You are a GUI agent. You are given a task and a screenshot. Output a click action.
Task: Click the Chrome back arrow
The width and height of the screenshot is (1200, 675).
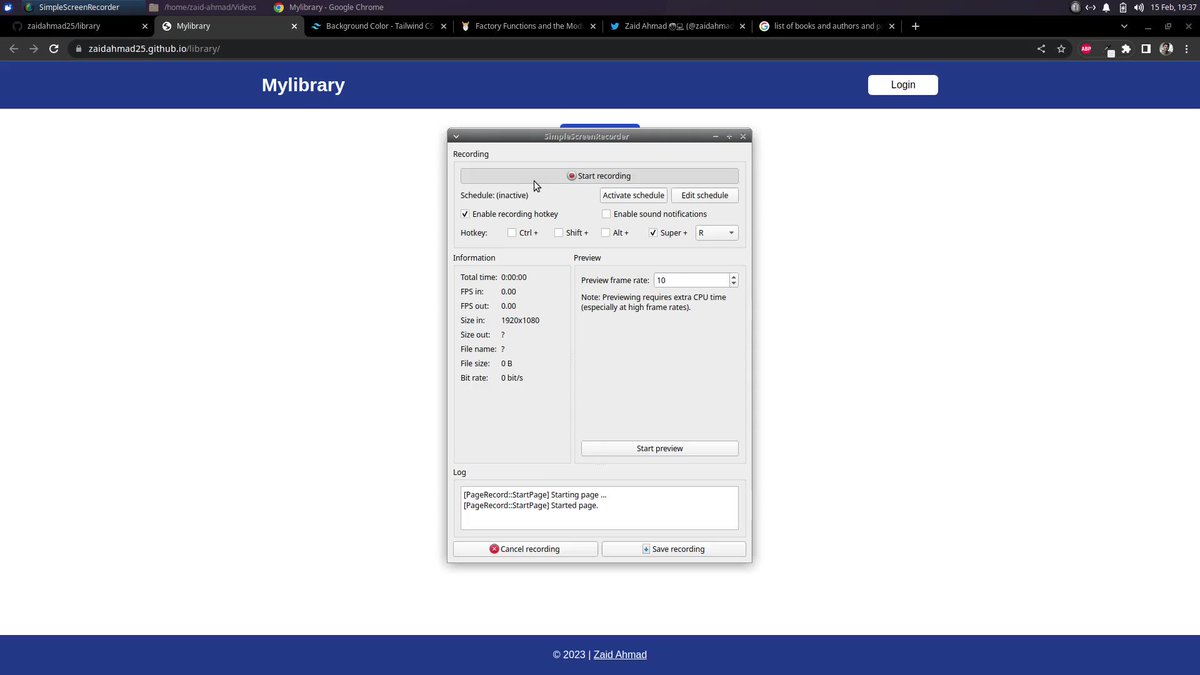click(x=14, y=48)
